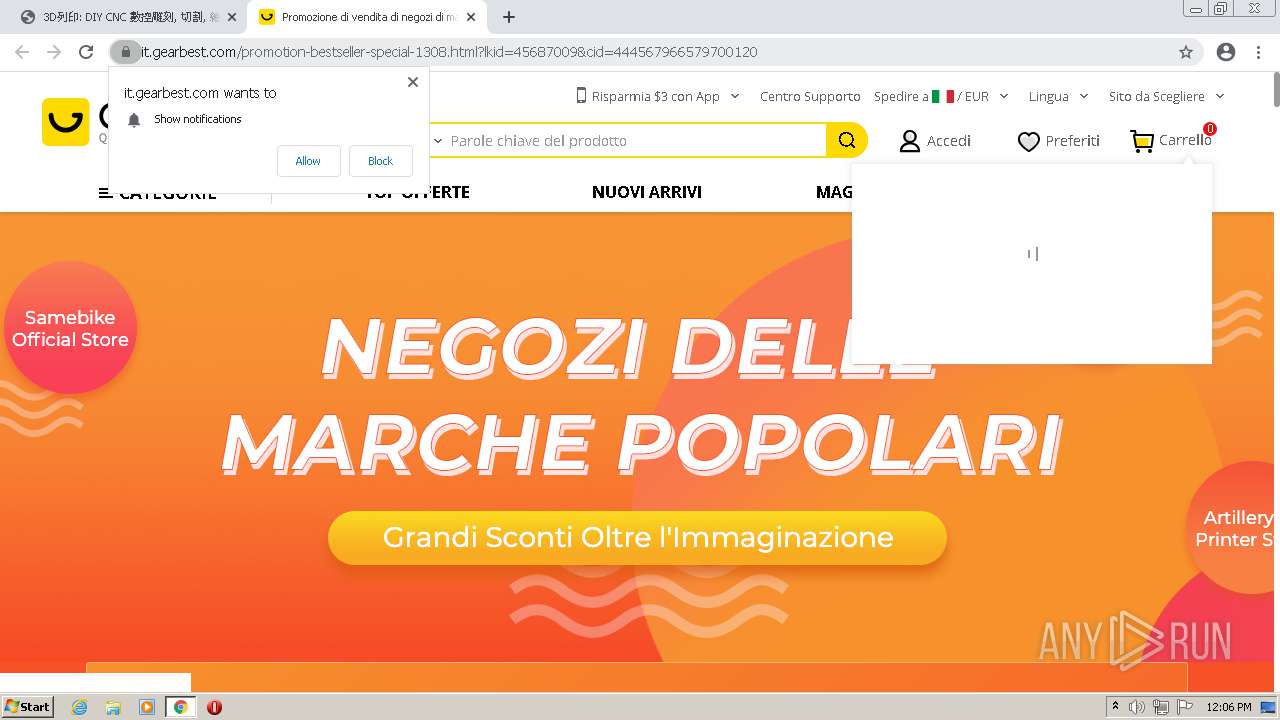The image size is (1280, 720).
Task: Show hidden system tray icons
Action: pos(1115,707)
